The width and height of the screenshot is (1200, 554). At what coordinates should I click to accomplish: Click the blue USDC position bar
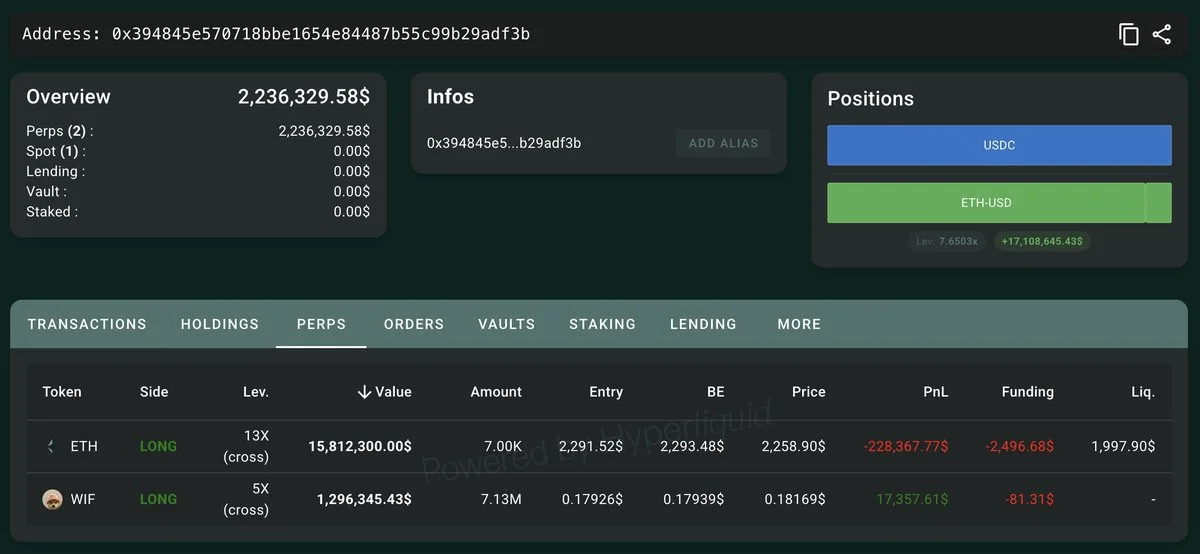pyautogui.click(x=999, y=145)
